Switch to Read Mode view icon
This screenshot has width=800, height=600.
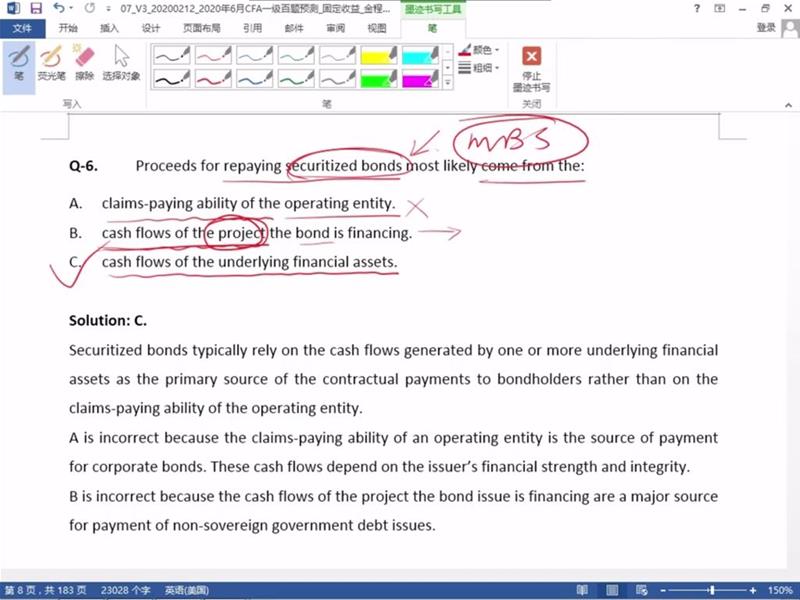click(582, 590)
